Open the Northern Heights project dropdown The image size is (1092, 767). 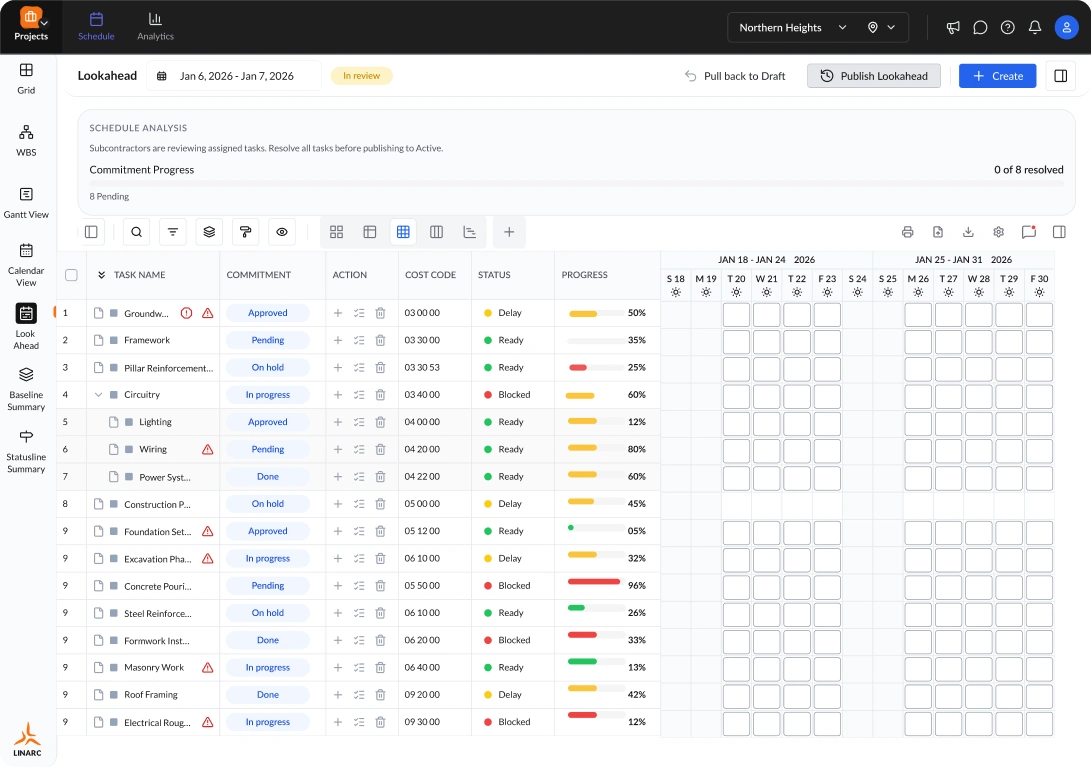point(793,28)
